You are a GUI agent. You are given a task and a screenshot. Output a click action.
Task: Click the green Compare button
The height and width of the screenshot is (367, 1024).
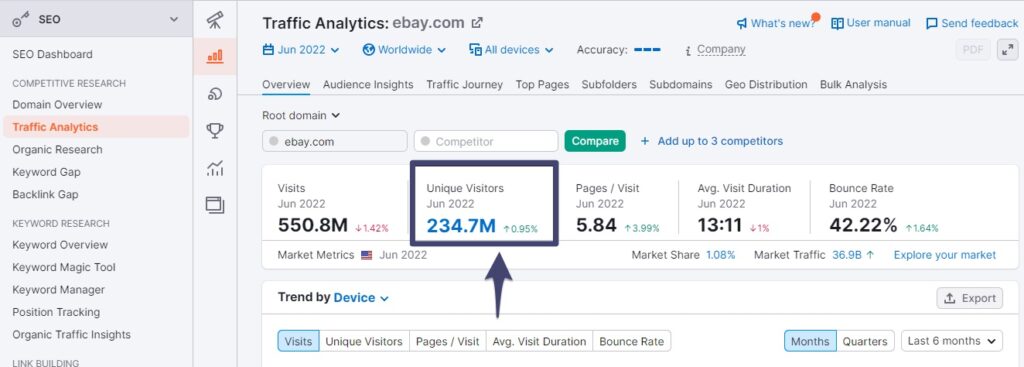595,141
